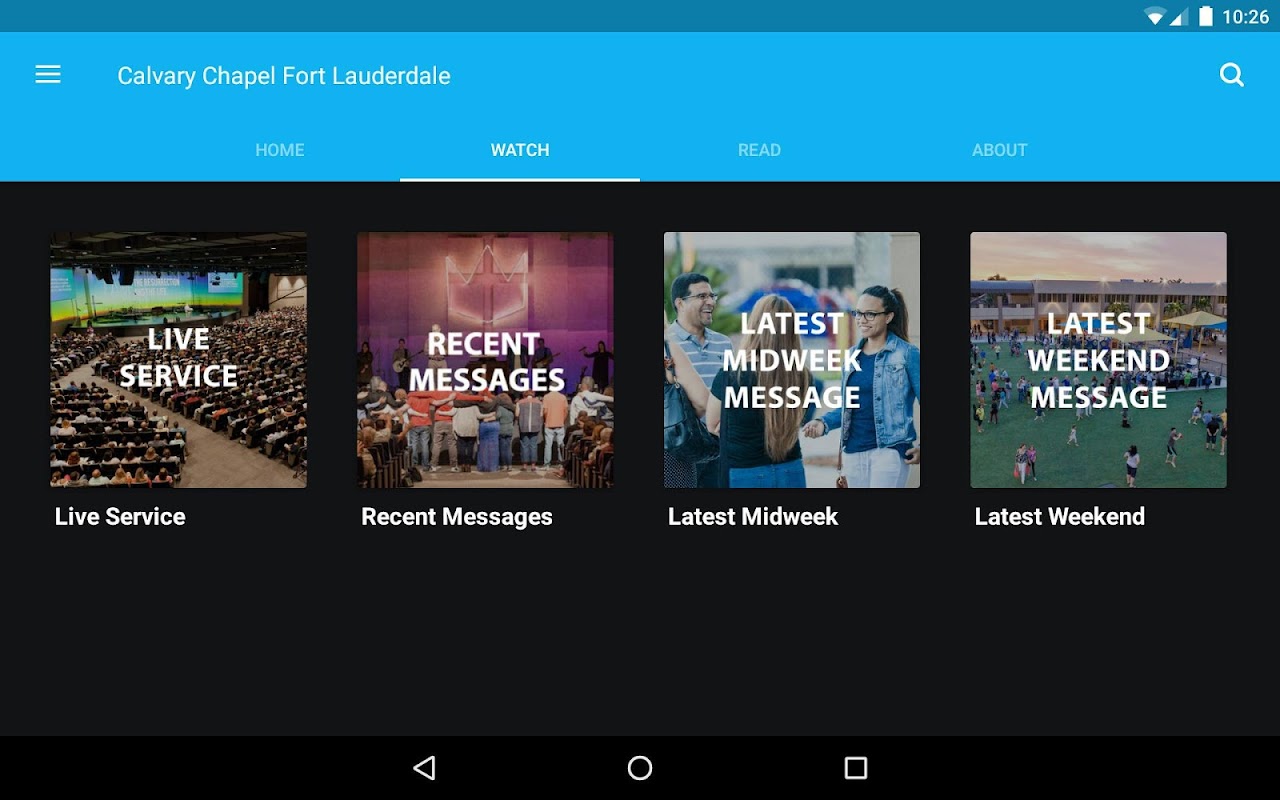Tap the battery status icon
1280x800 pixels.
click(1206, 16)
